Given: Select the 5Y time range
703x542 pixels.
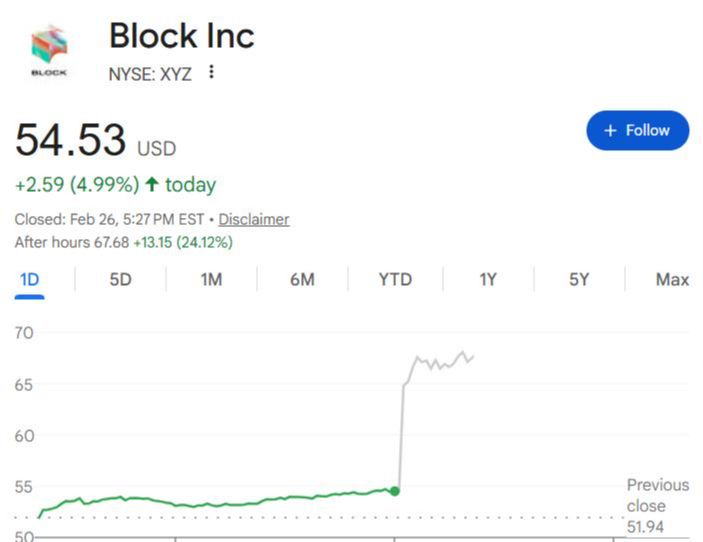Looking at the screenshot, I should pyautogui.click(x=579, y=280).
